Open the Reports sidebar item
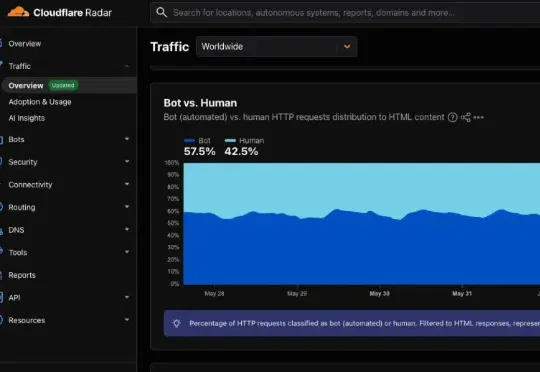Viewport: 540px width, 372px height. click(x=22, y=275)
